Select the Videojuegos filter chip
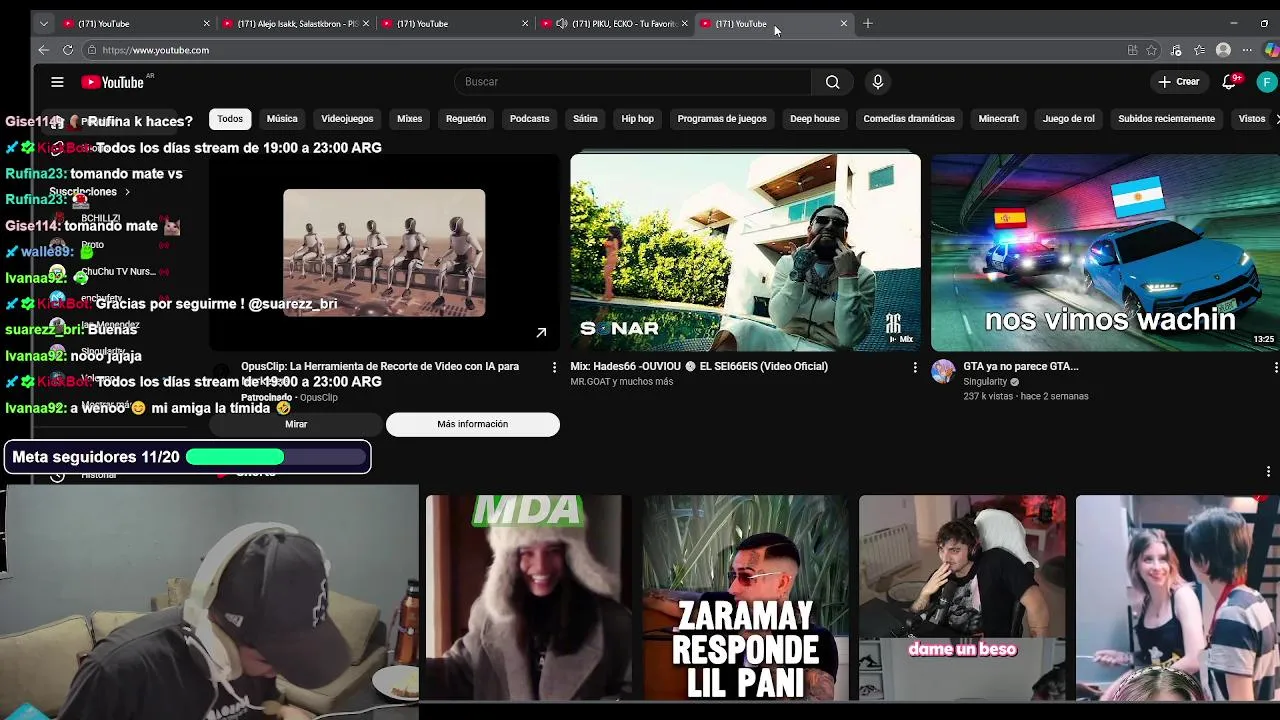1280x720 pixels. tap(347, 119)
